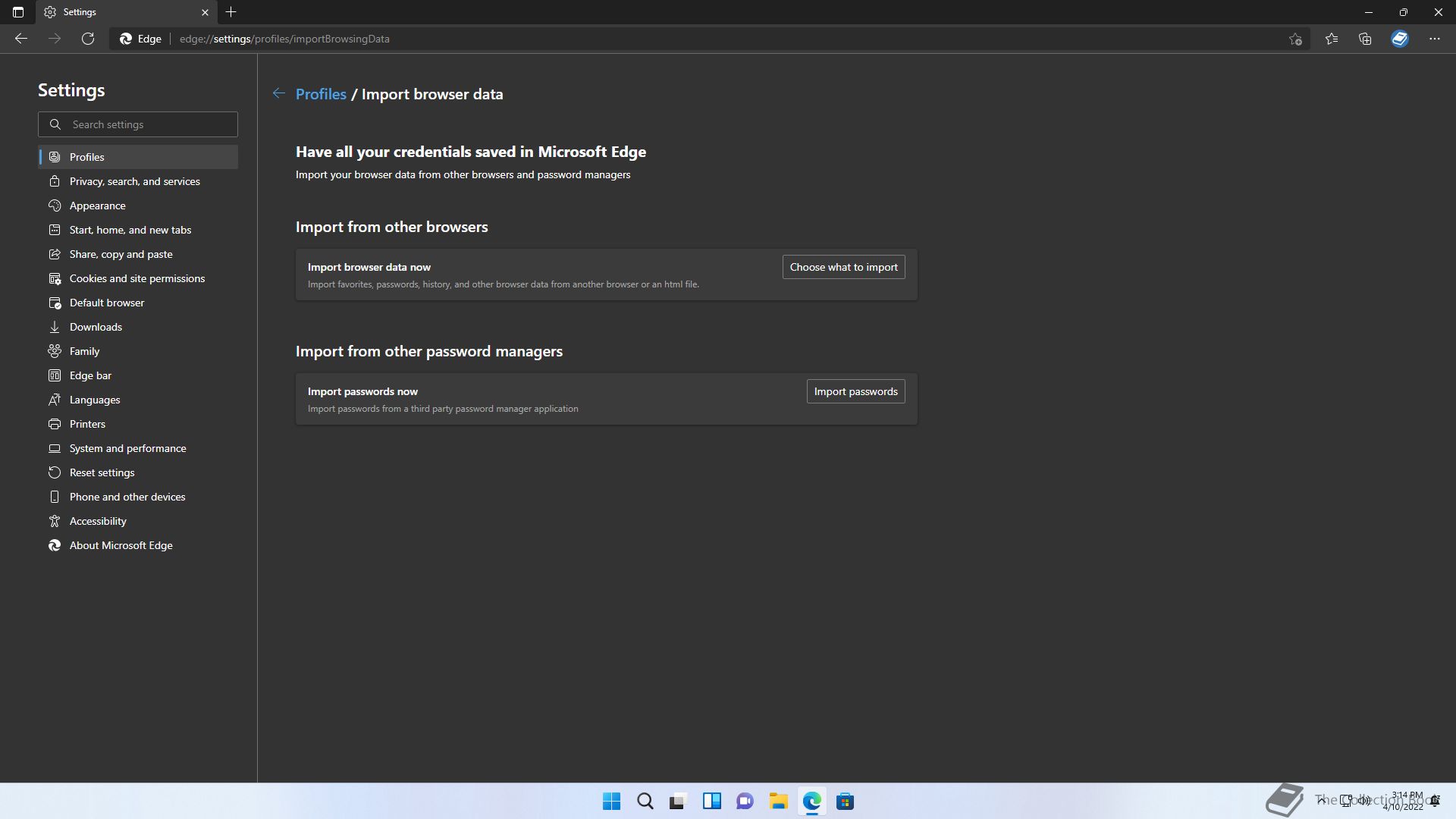Image resolution: width=1456 pixels, height=819 pixels.
Task: Open Edge bar settings
Action: (x=138, y=375)
